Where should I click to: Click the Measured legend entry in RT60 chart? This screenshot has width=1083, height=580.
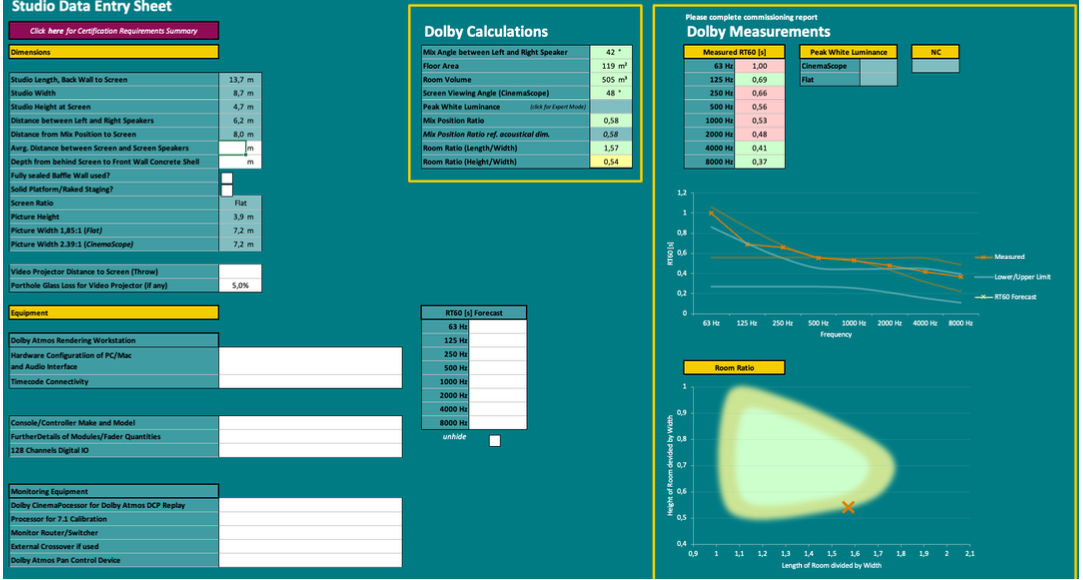[999, 258]
